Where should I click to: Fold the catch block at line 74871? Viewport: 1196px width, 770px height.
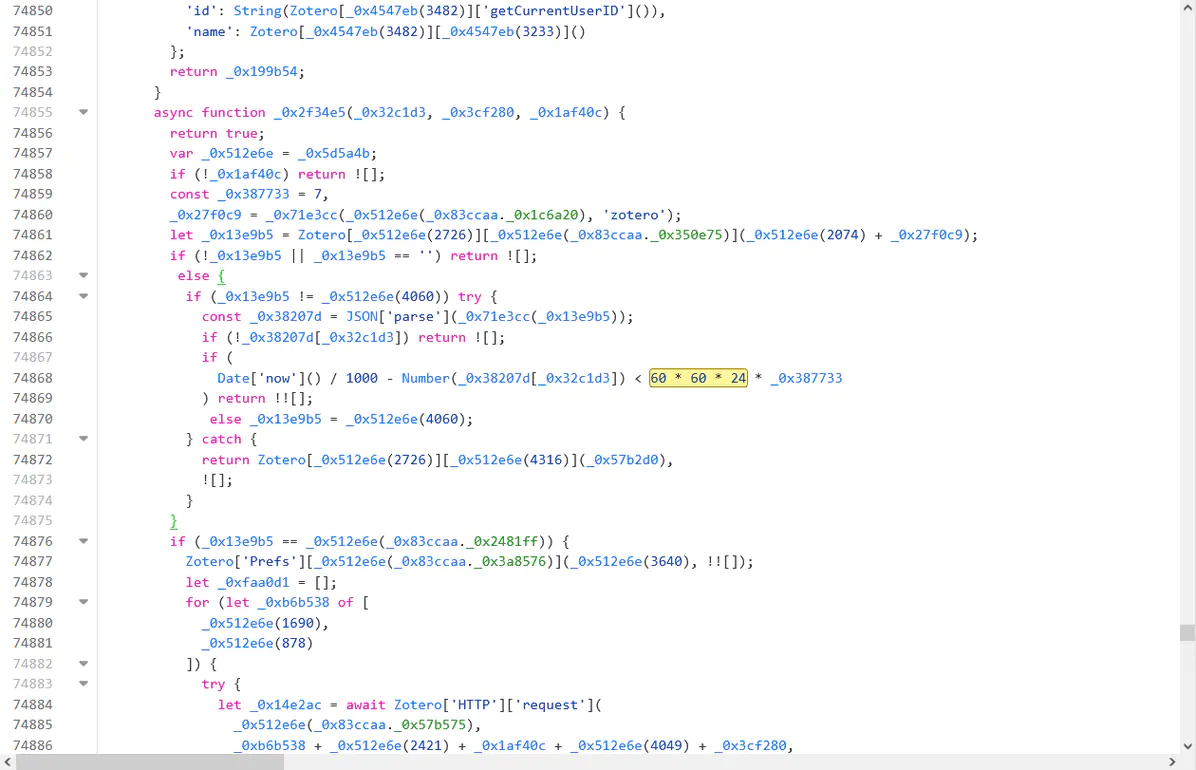tap(83, 439)
